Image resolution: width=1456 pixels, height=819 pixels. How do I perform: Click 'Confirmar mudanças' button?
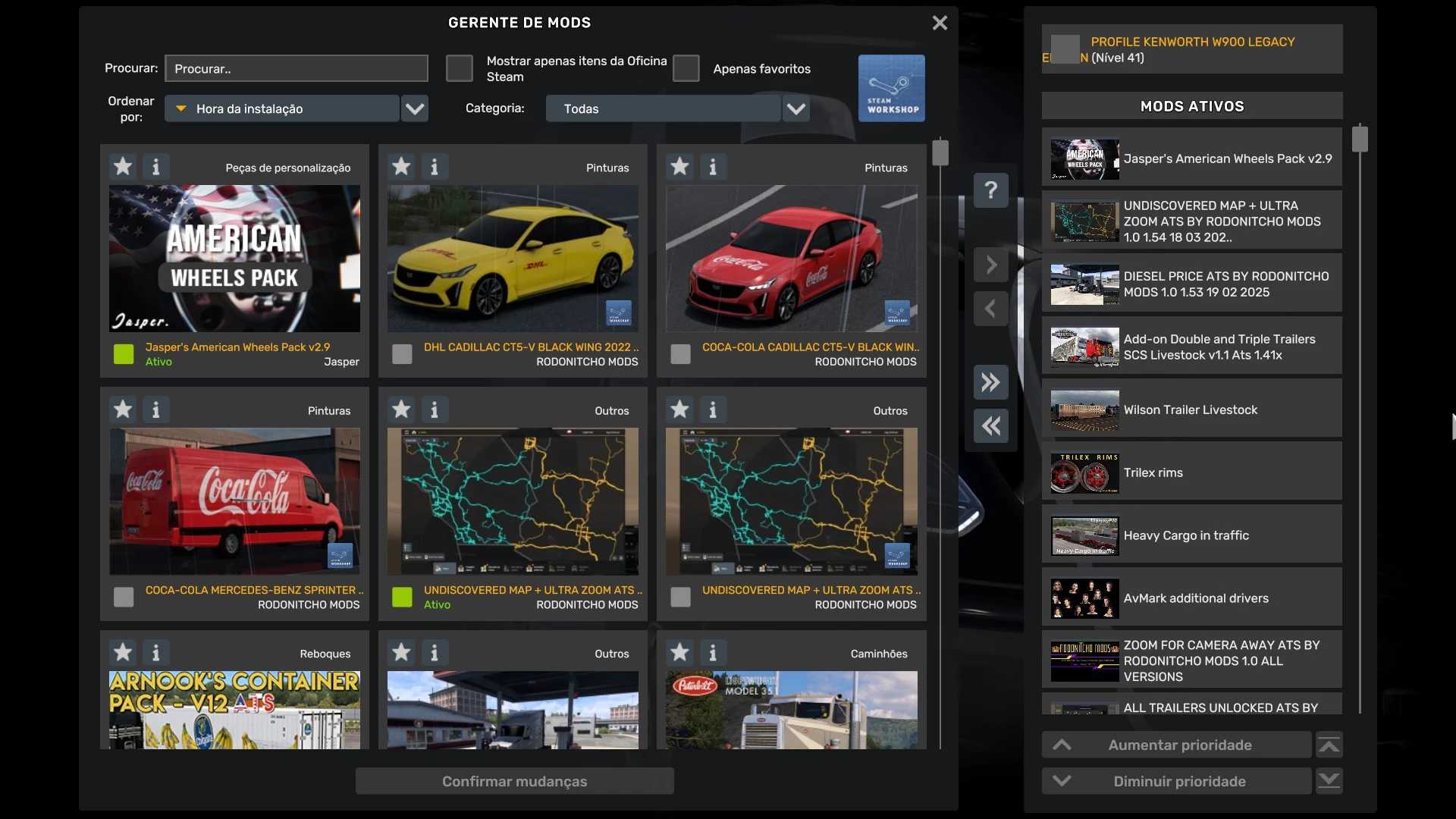tap(514, 781)
